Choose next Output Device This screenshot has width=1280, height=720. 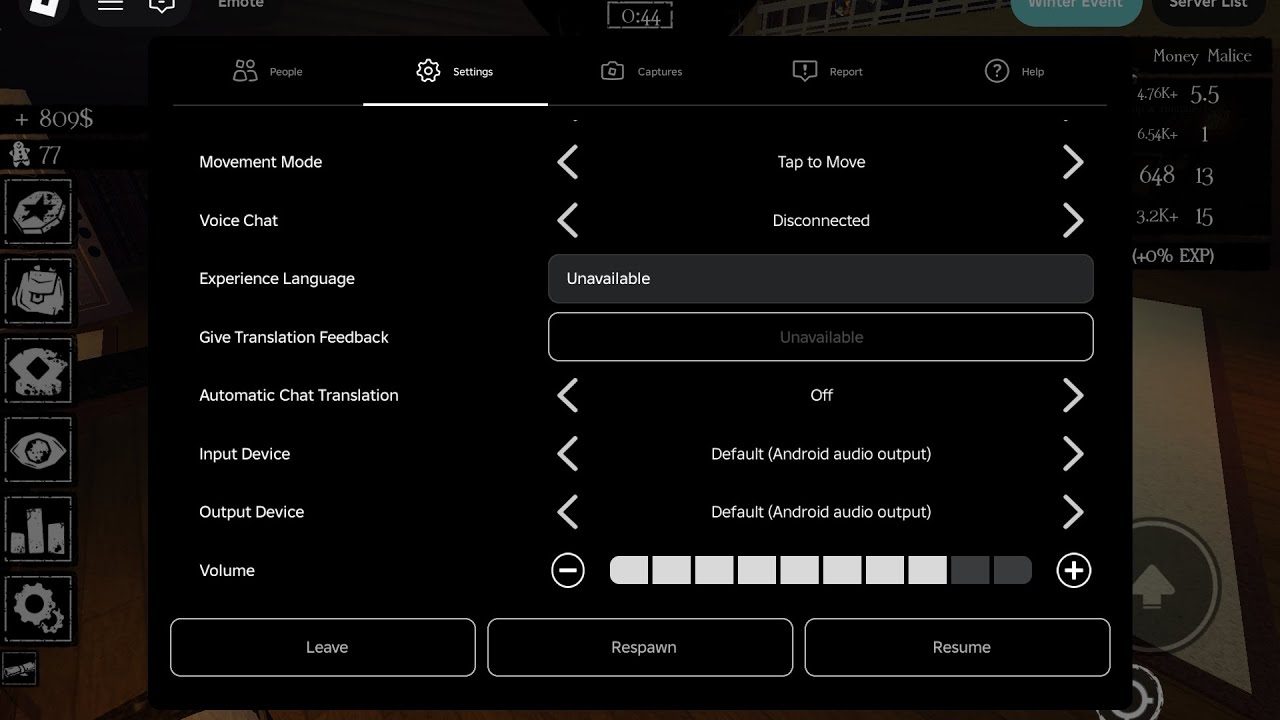click(1073, 512)
